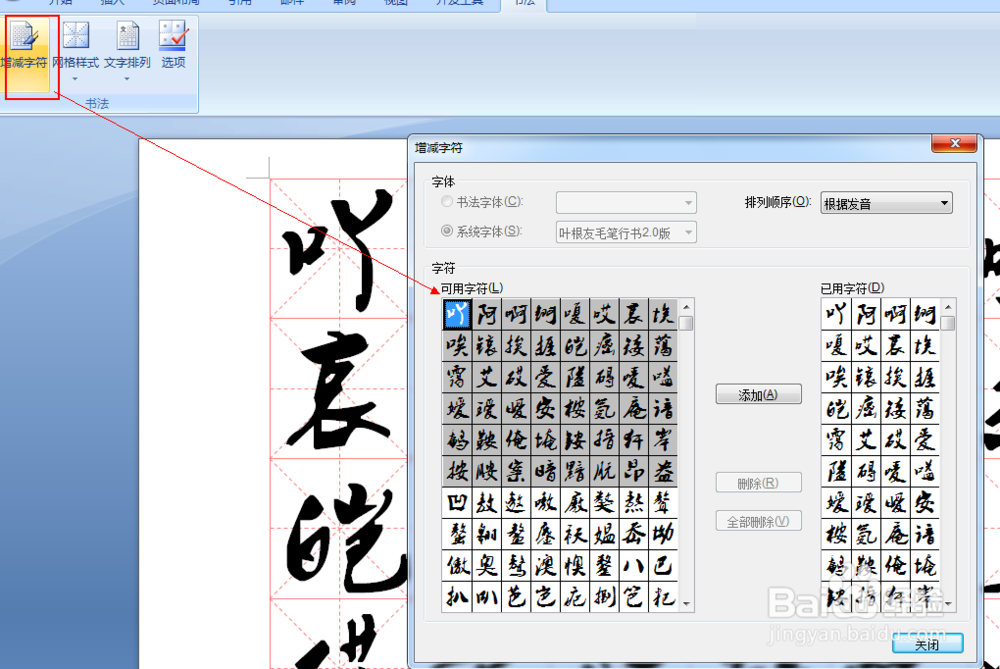Image resolution: width=1000 pixels, height=669 pixels.
Task: Click the 关闭 button in the dialog
Action: (927, 644)
